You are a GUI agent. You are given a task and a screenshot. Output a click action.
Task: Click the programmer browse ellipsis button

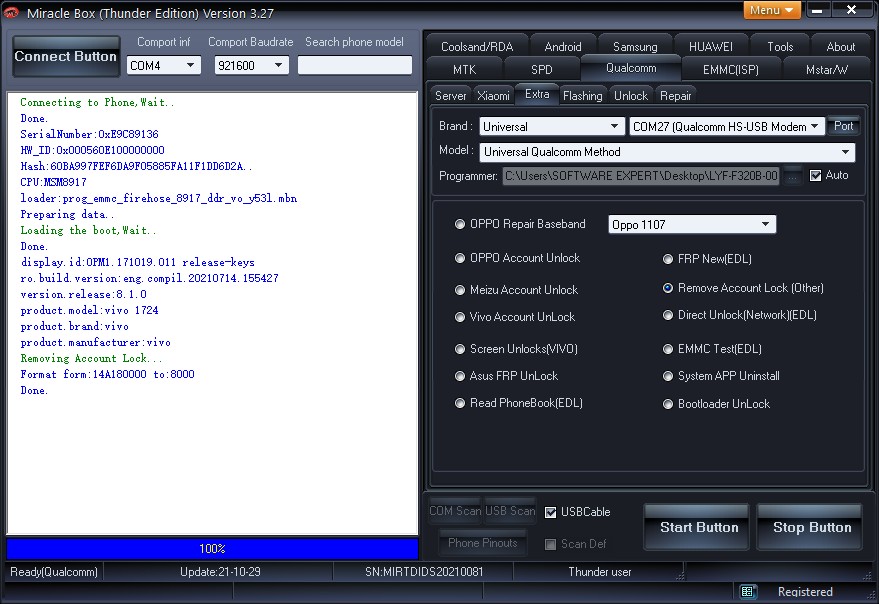[x=792, y=176]
